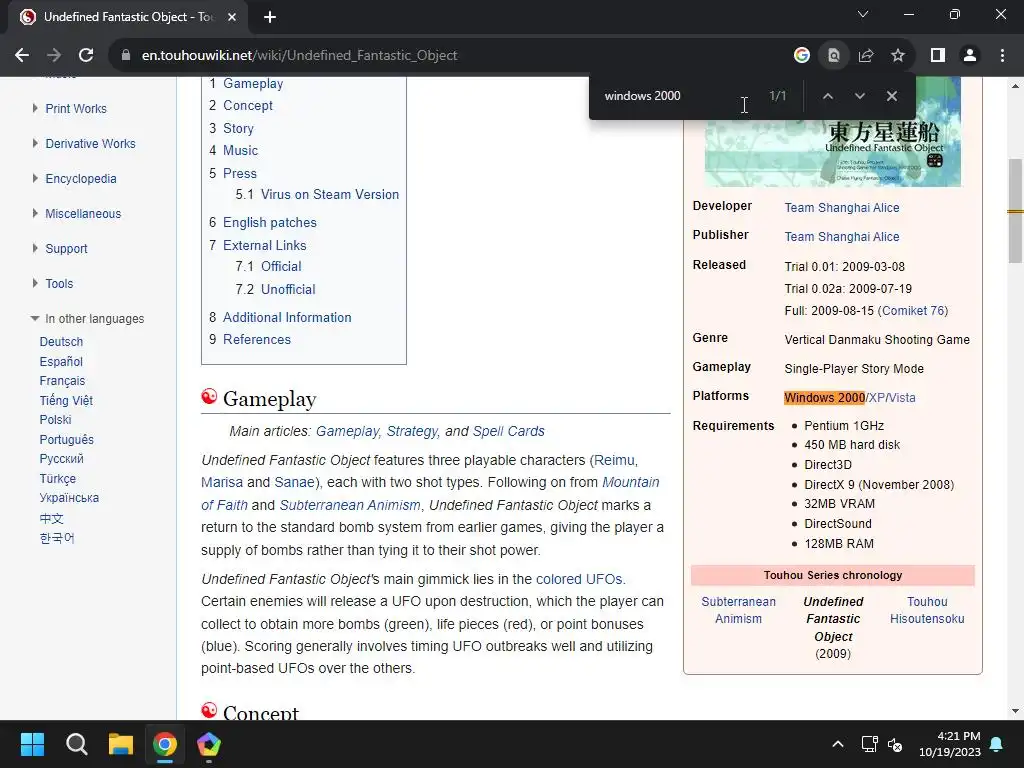Image resolution: width=1024 pixels, height=768 pixels.
Task: Click the address bar URL
Action: pyautogui.click(x=299, y=56)
